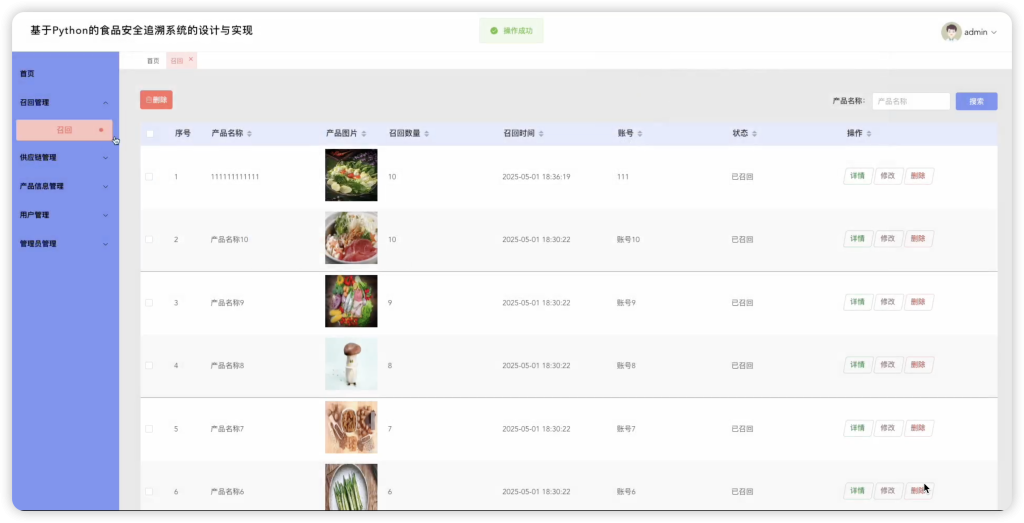Expand the 用户管理 sidebar menu
The image size is (1024, 523).
pyautogui.click(x=65, y=215)
